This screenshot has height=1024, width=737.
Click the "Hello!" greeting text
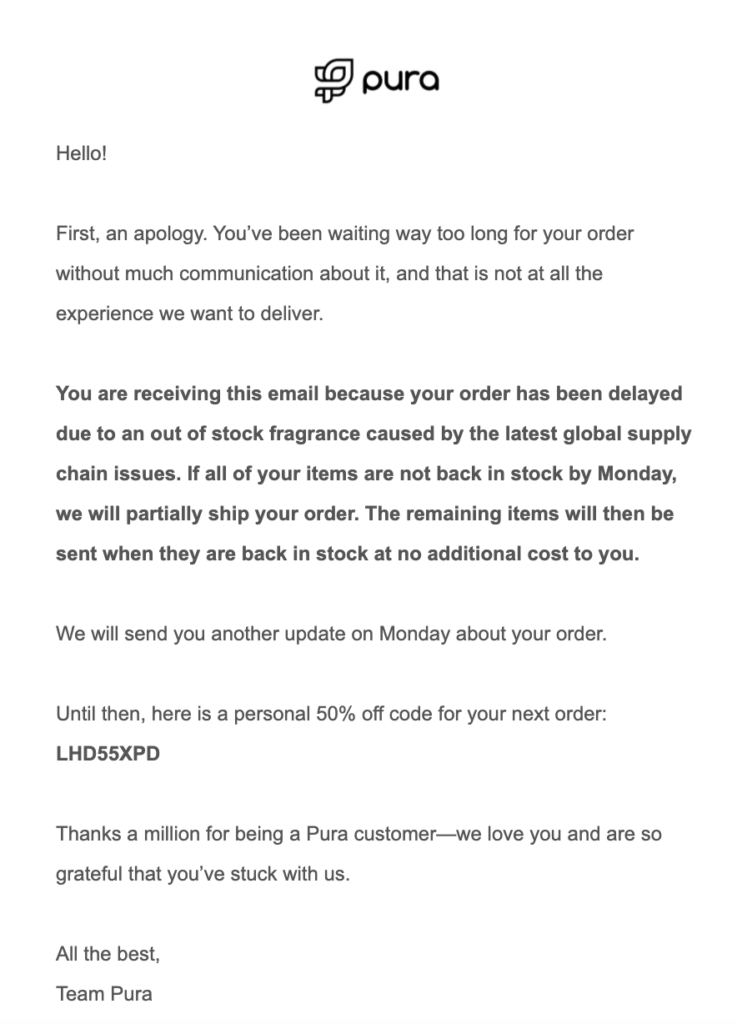coord(81,156)
